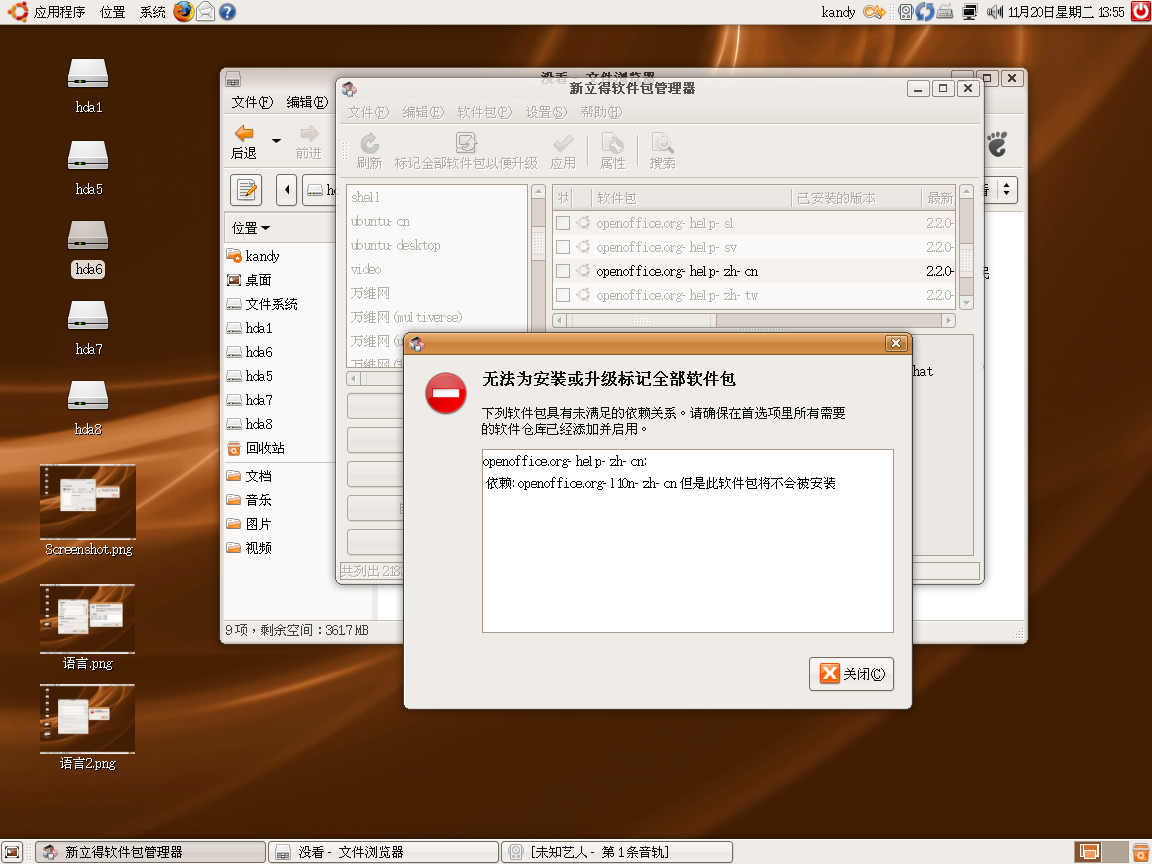Screen dimensions: 1152x864
Task: Click the 已安装的版本 column header
Action: [856, 198]
